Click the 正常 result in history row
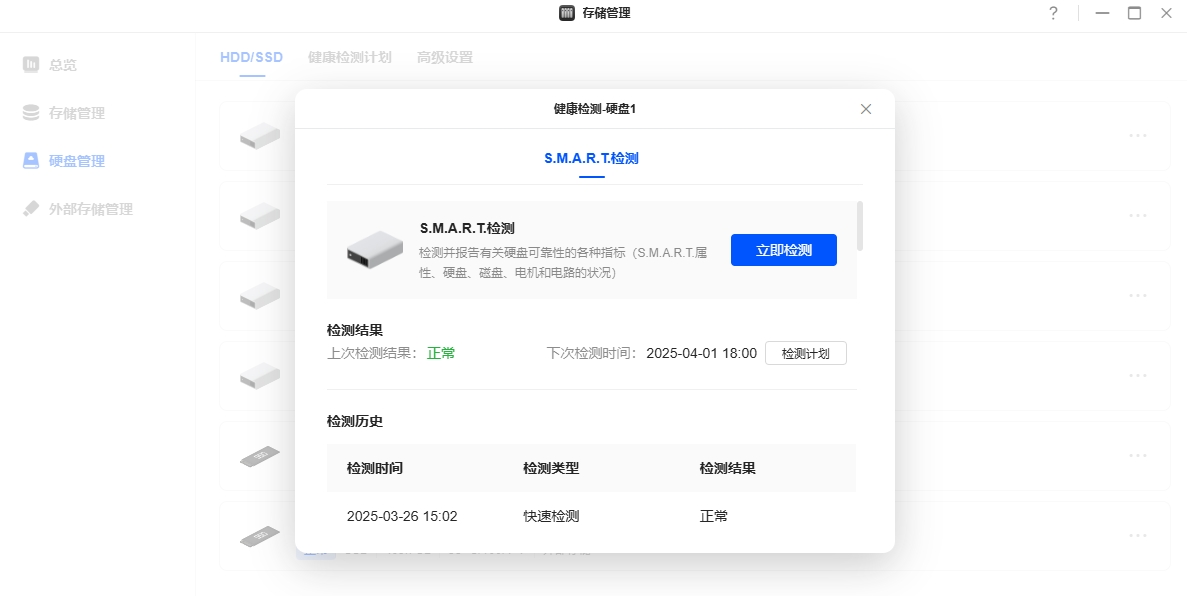 pyautogui.click(x=714, y=516)
